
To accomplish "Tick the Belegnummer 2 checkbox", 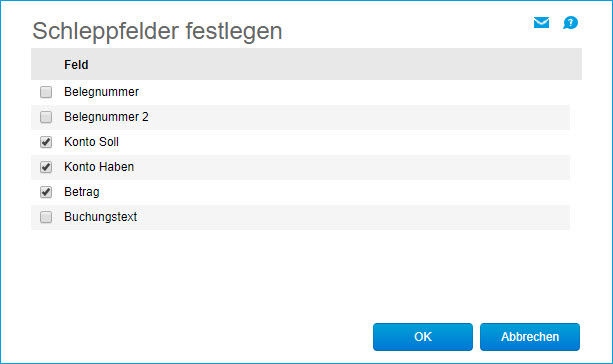I will [x=46, y=117].
